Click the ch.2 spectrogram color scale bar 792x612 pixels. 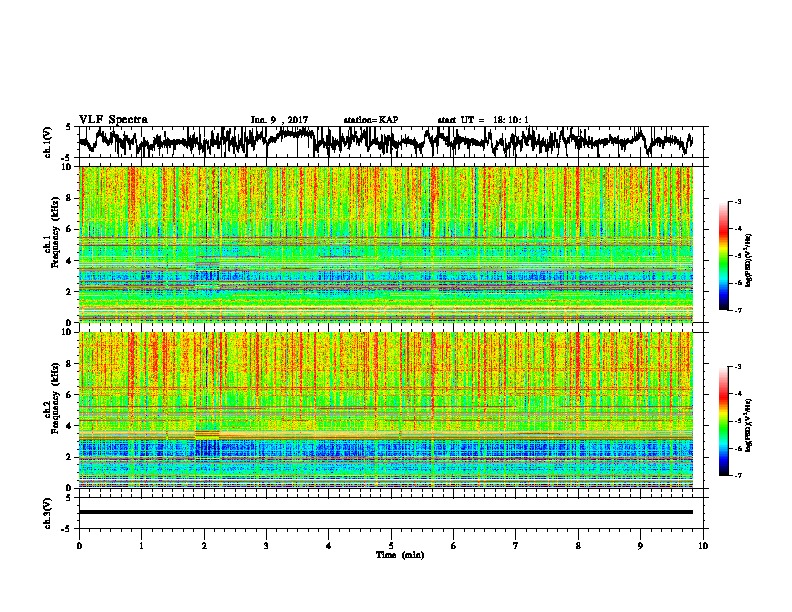point(723,421)
